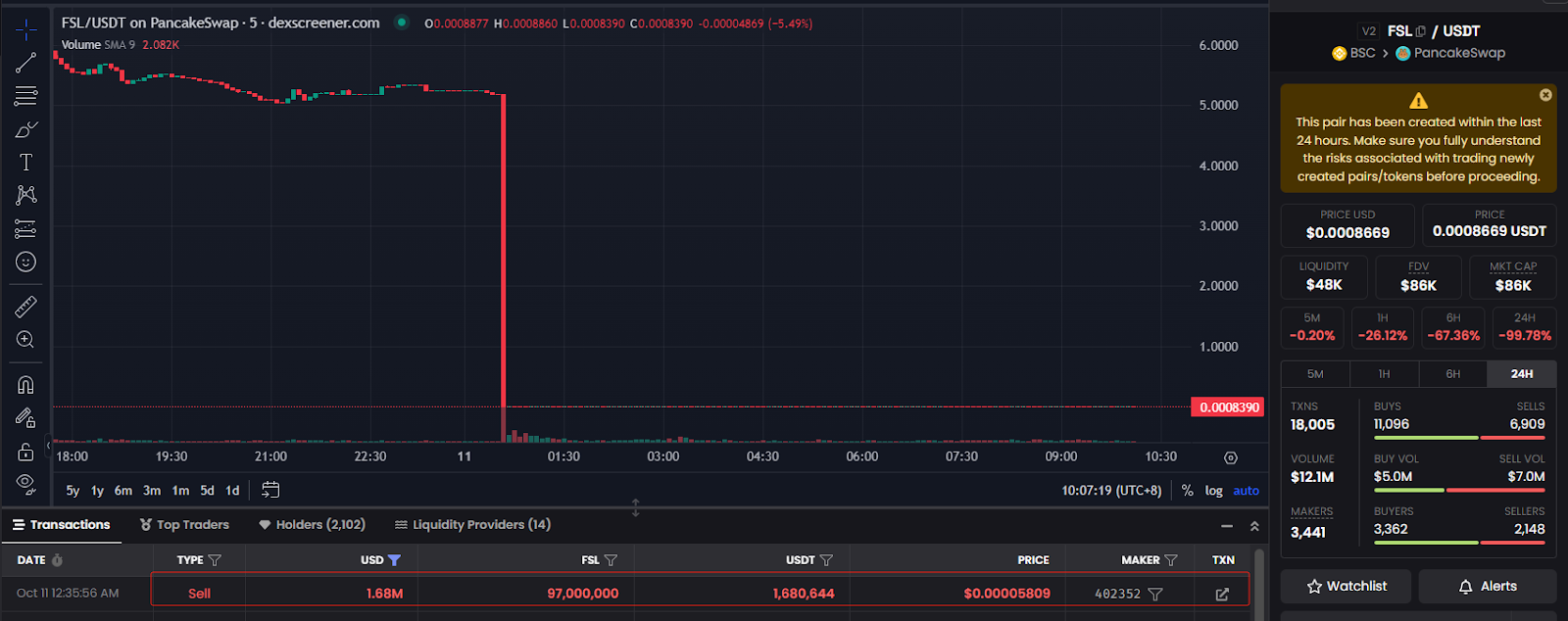
Task: Open the go to date calendar
Action: tap(270, 490)
